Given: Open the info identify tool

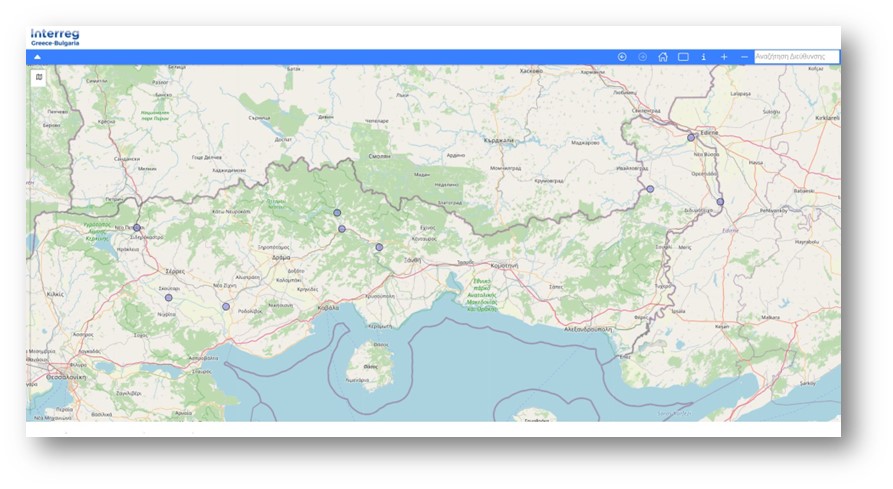Looking at the screenshot, I should (704, 57).
